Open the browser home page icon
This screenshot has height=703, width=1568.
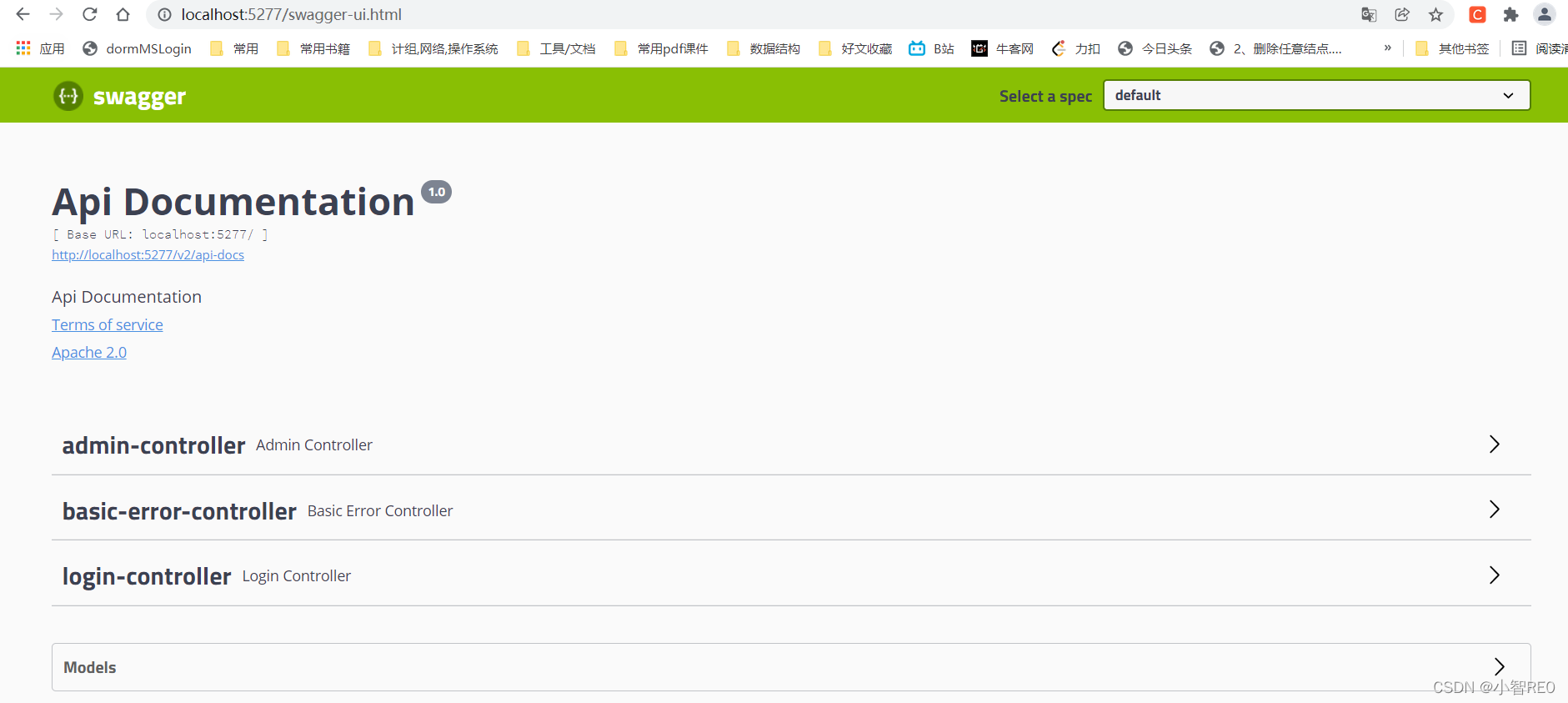[123, 14]
